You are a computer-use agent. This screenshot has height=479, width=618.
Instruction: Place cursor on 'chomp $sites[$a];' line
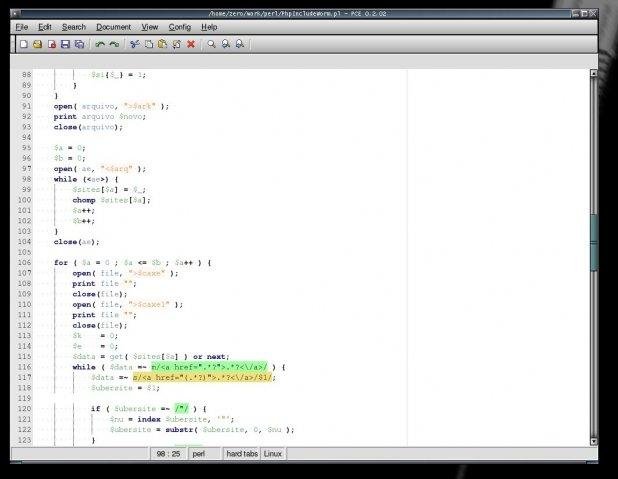(x=112, y=200)
